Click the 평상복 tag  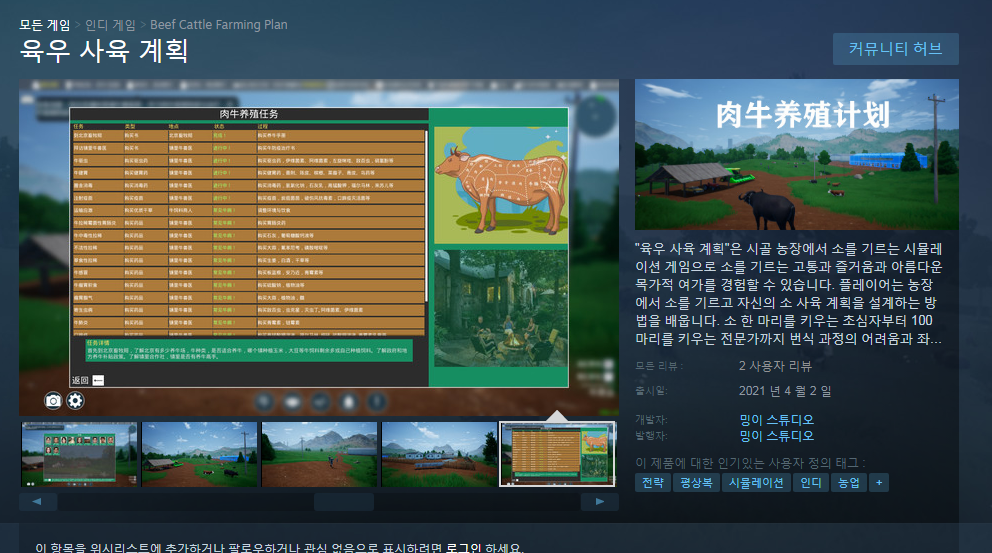(x=696, y=483)
